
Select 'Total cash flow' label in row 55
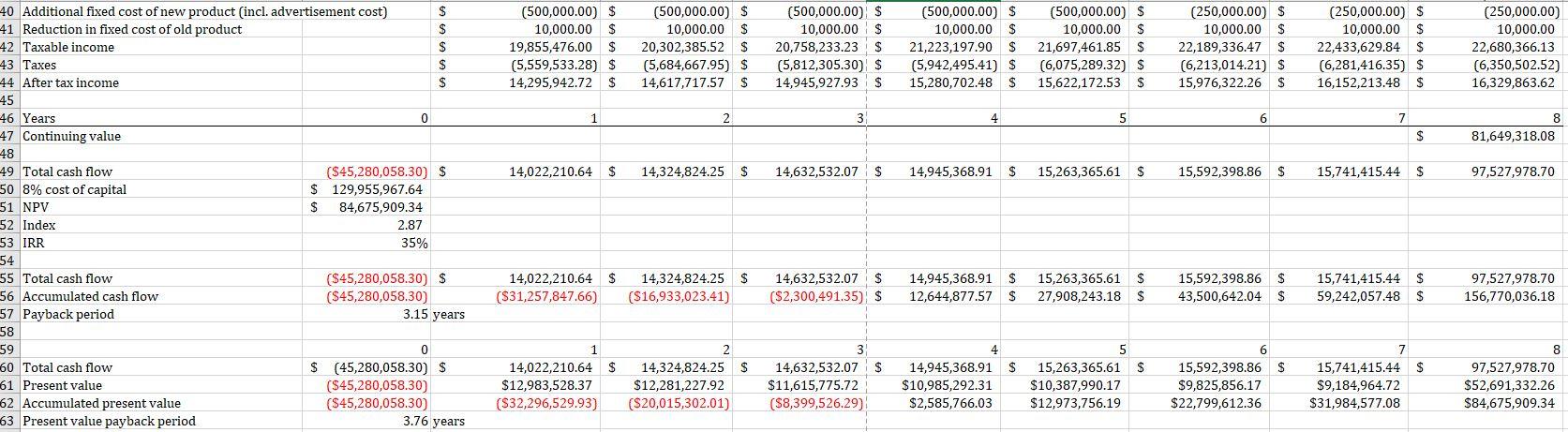pos(67,278)
